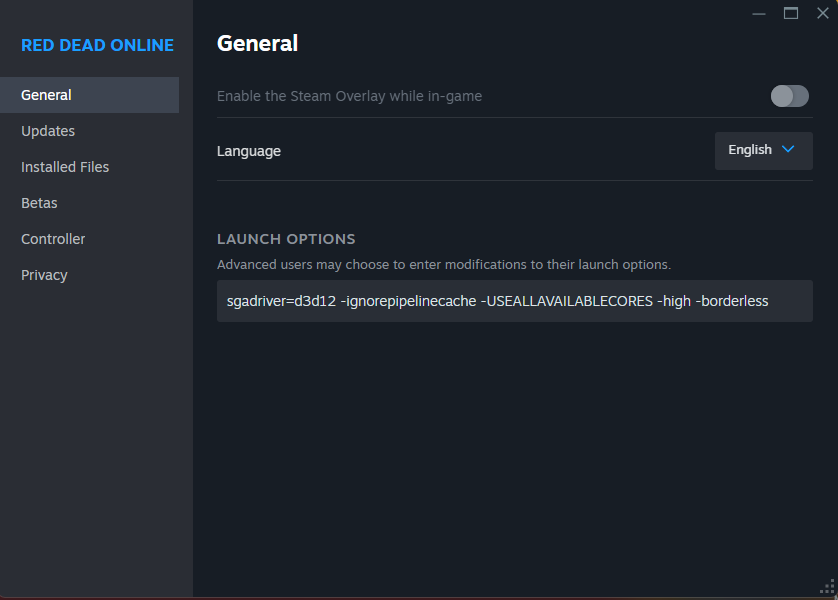The width and height of the screenshot is (838, 600).
Task: Open the Privacy tab
Action: (44, 275)
